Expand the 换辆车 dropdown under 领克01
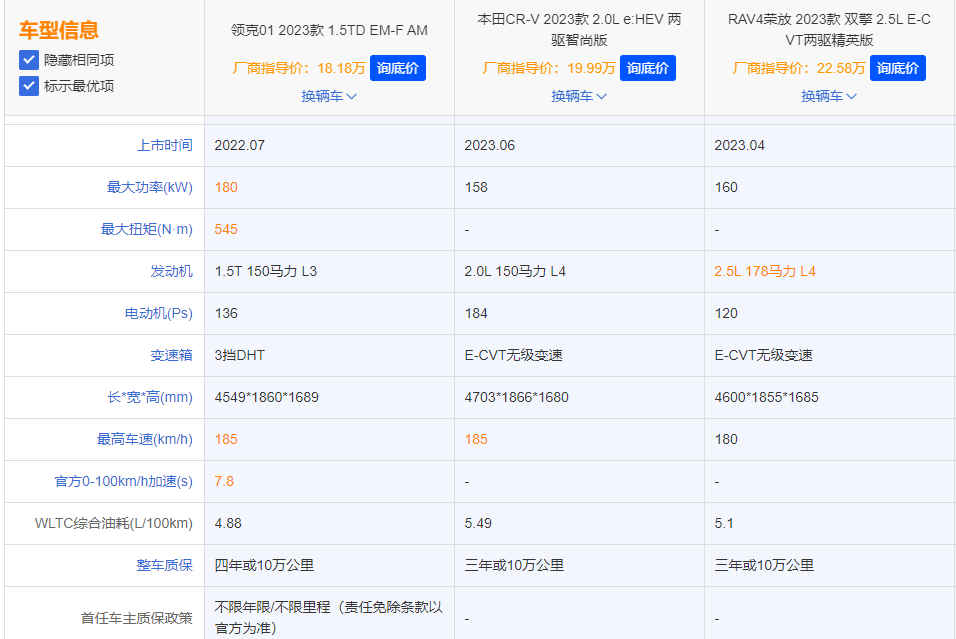 (x=328, y=96)
